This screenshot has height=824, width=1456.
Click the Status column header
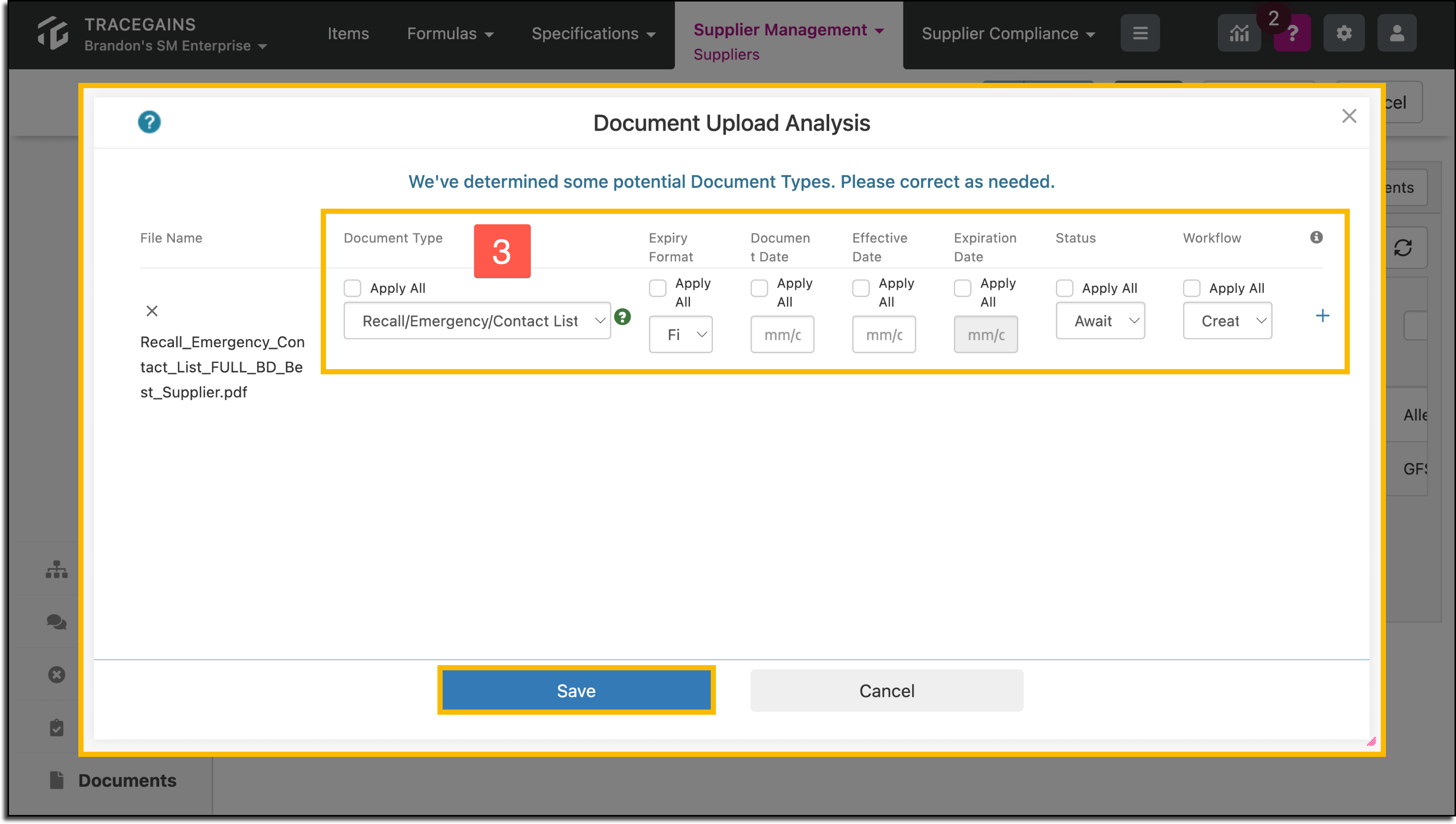(1075, 238)
